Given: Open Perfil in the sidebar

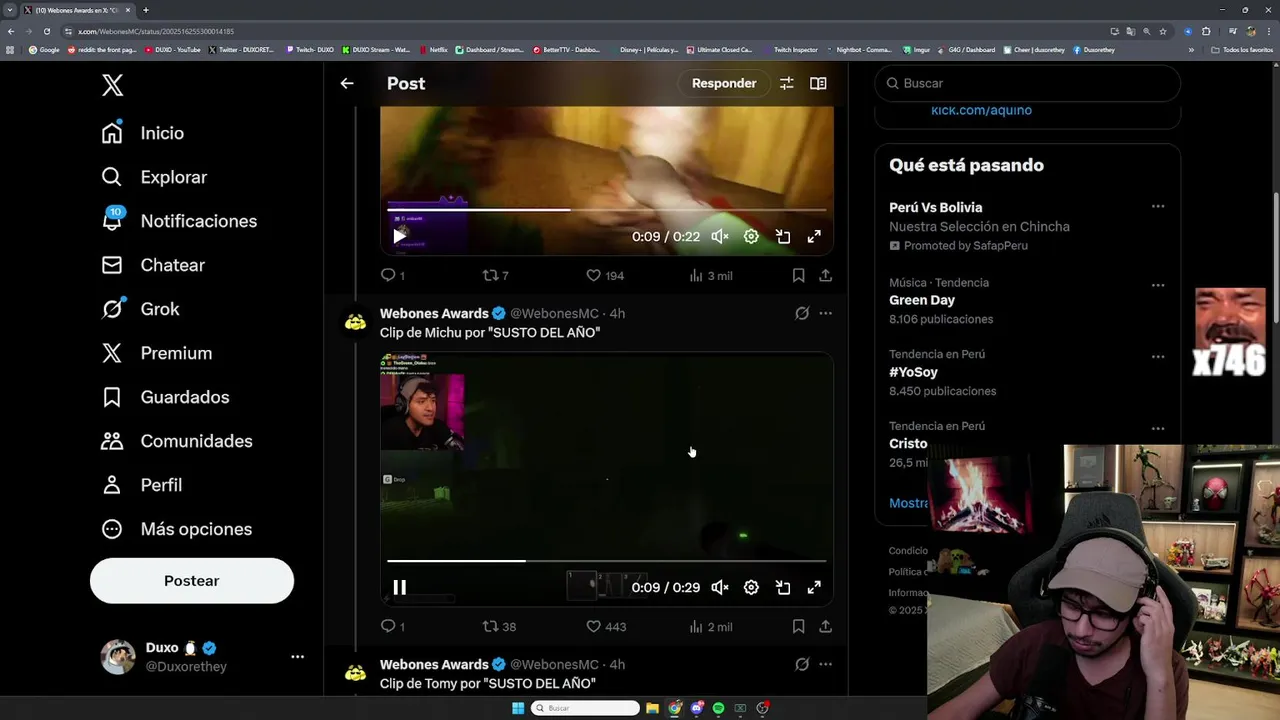Looking at the screenshot, I should [x=142, y=485].
